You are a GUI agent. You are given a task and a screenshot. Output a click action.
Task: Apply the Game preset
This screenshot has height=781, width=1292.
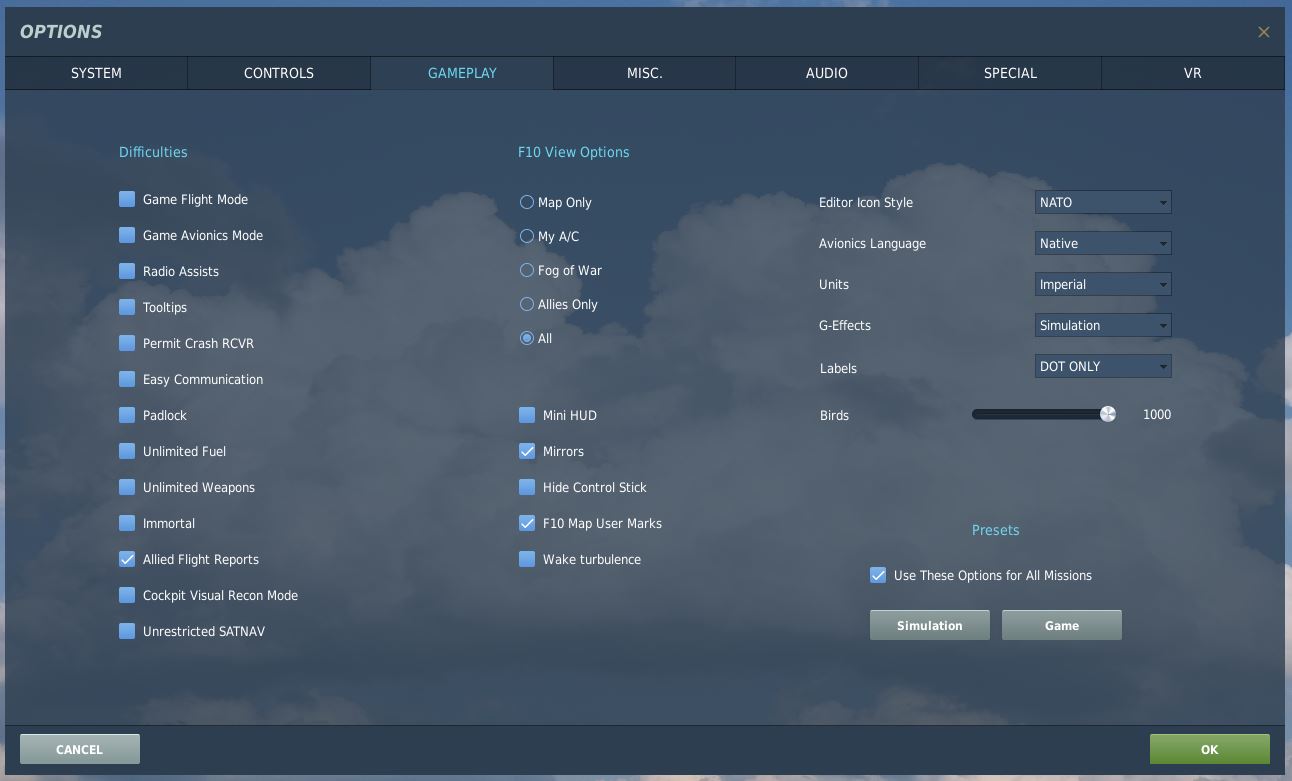1062,625
